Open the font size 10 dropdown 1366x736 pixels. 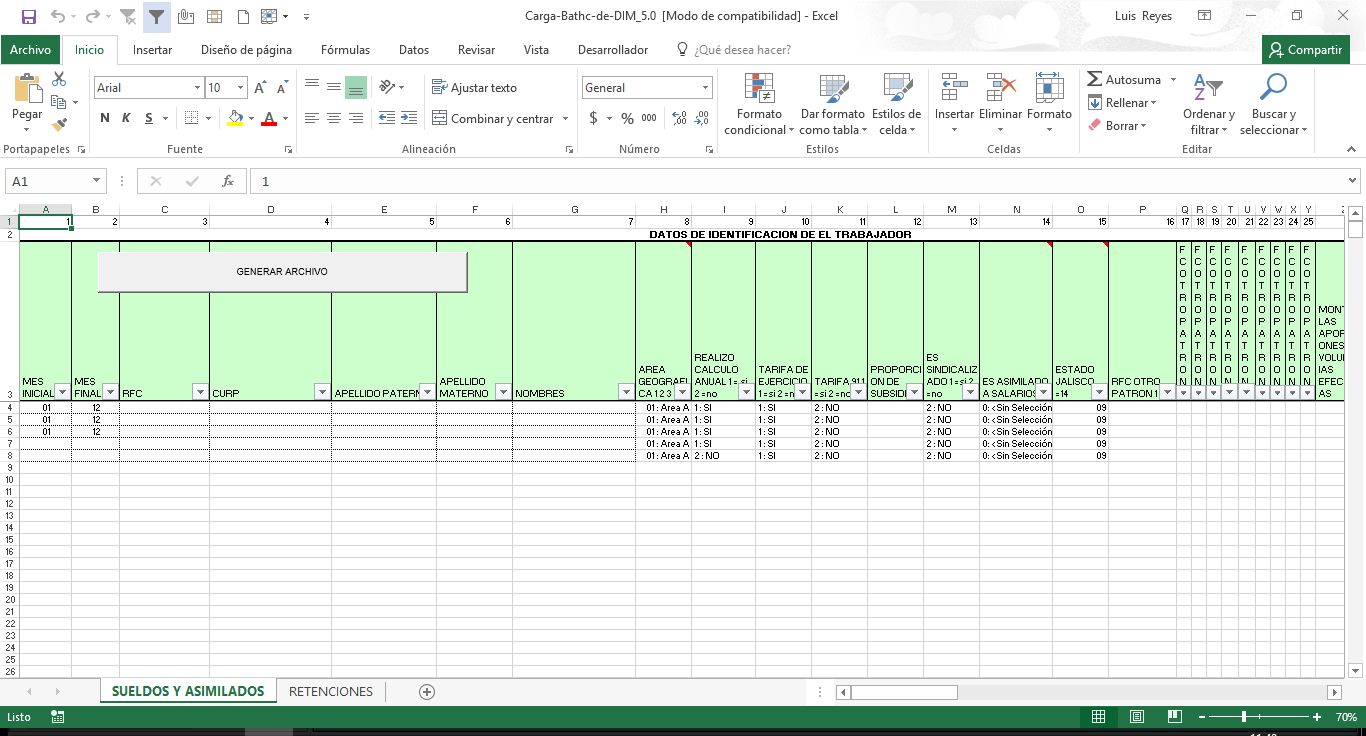(x=241, y=88)
